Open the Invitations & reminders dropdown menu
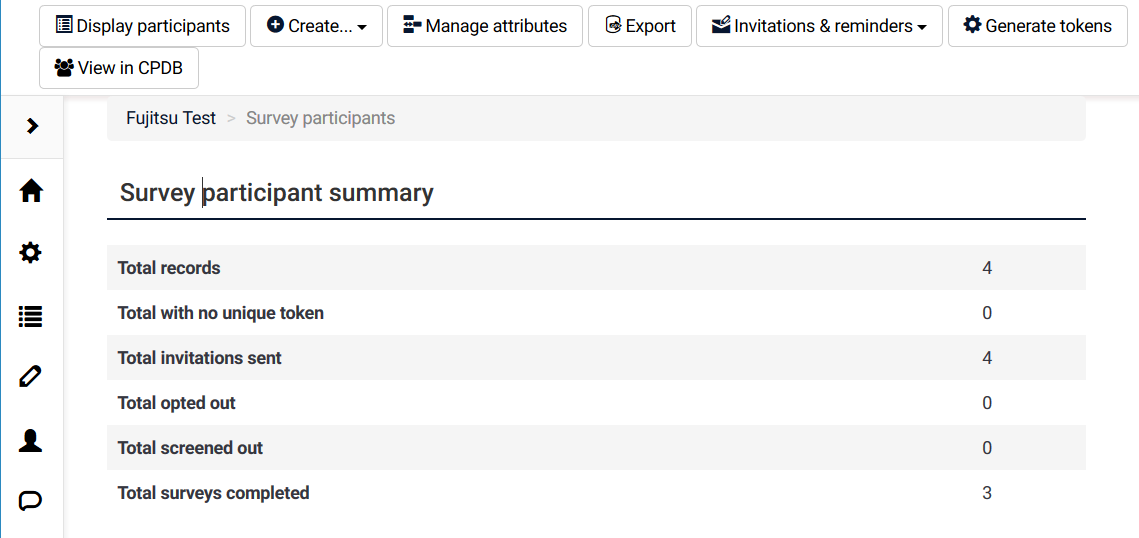Image resolution: width=1139 pixels, height=538 pixels. [x=819, y=26]
